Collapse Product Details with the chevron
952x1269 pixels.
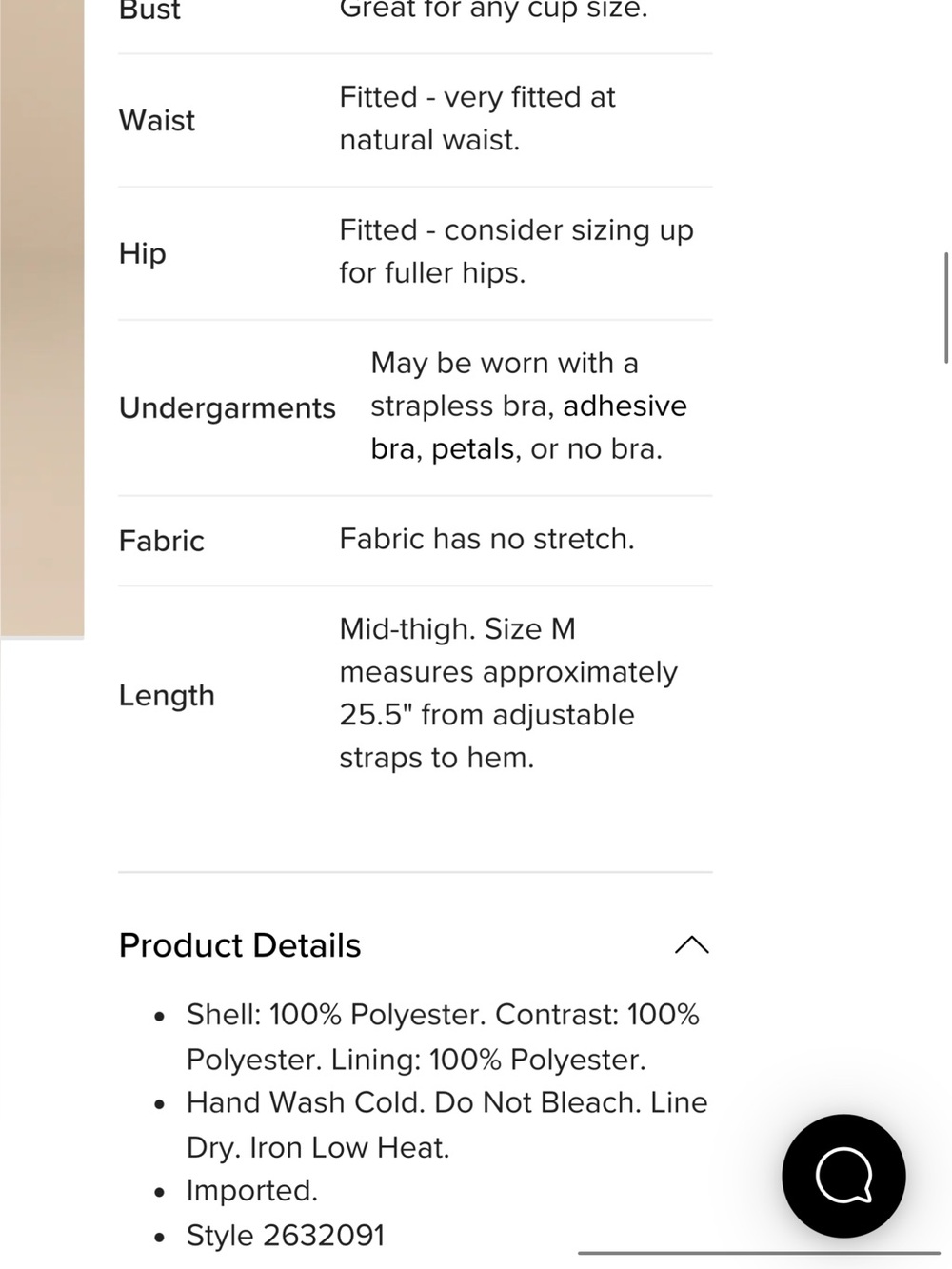point(692,944)
